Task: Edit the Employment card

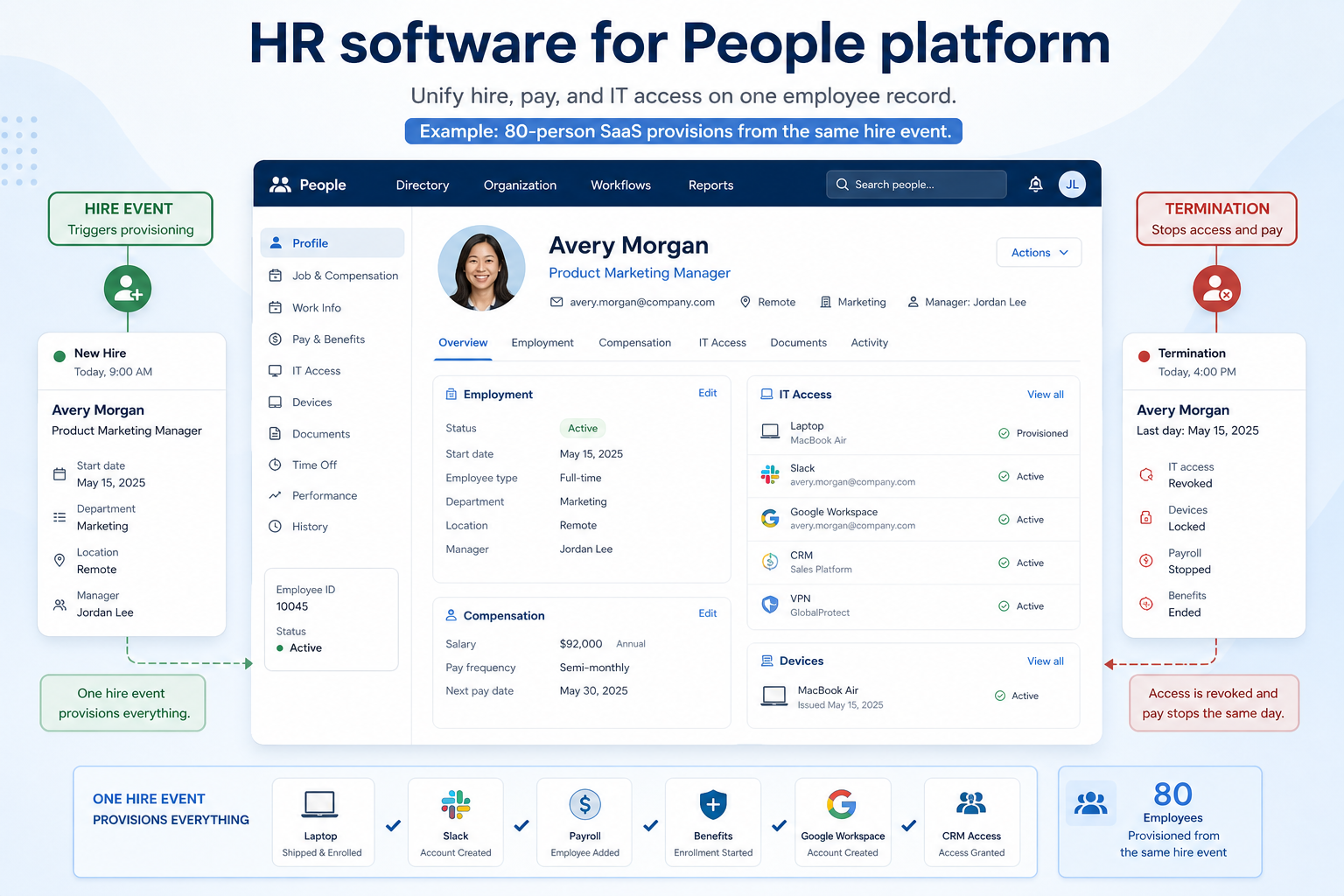Action: [x=707, y=394]
